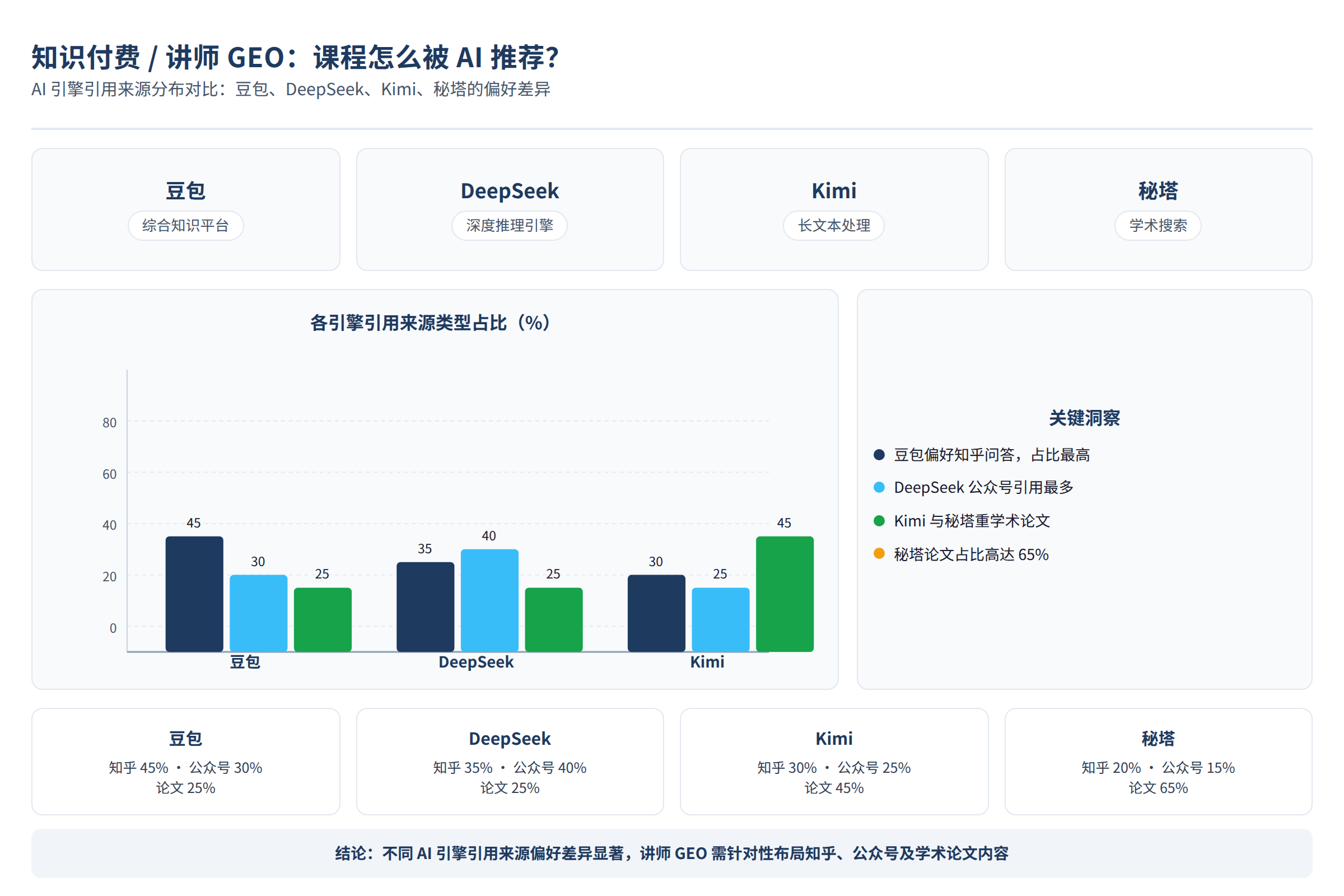The height and width of the screenshot is (896, 1344).
Task: Click insight text DeepSeek 公众号引用最多
Action: tap(983, 487)
